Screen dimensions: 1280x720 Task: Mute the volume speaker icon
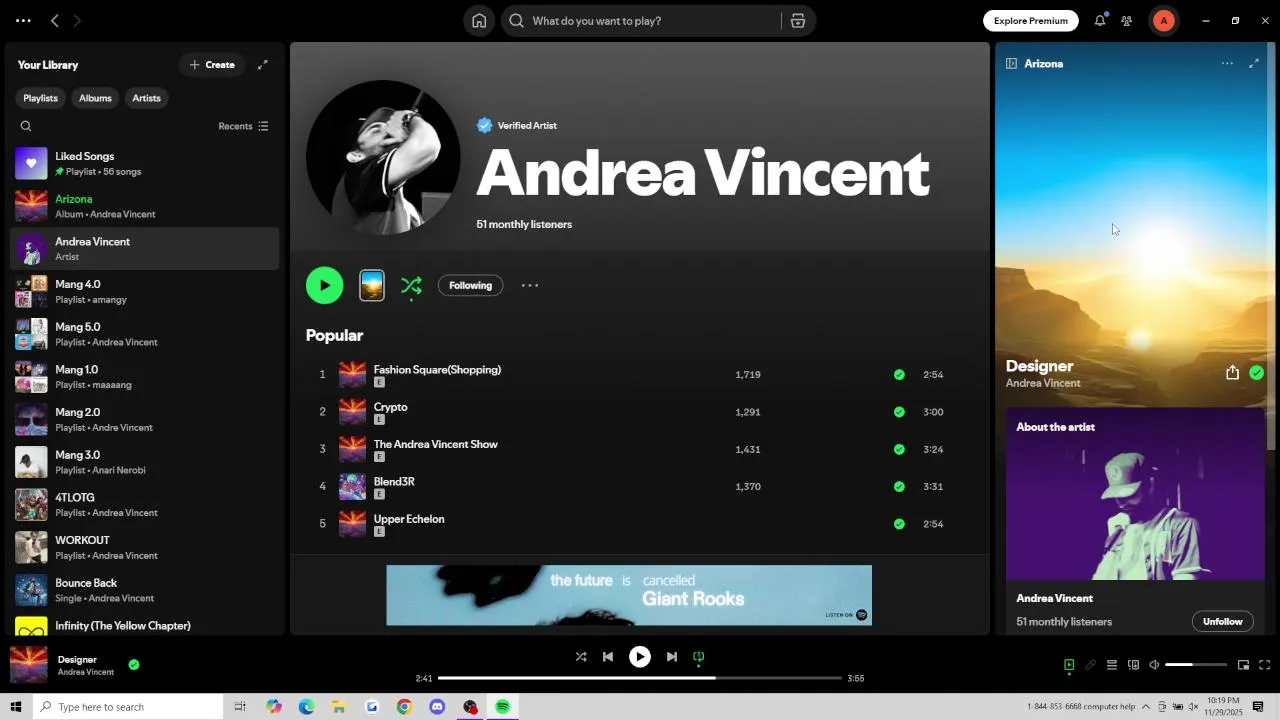click(1154, 665)
